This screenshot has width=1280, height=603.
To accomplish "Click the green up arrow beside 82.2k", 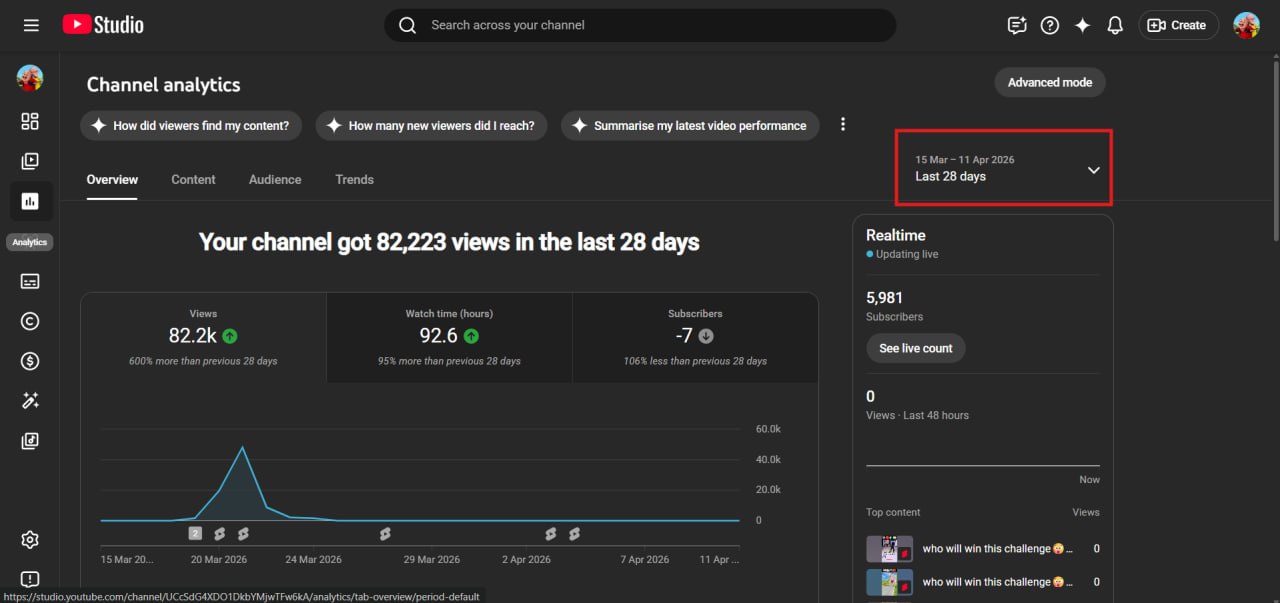I will (x=230, y=336).
